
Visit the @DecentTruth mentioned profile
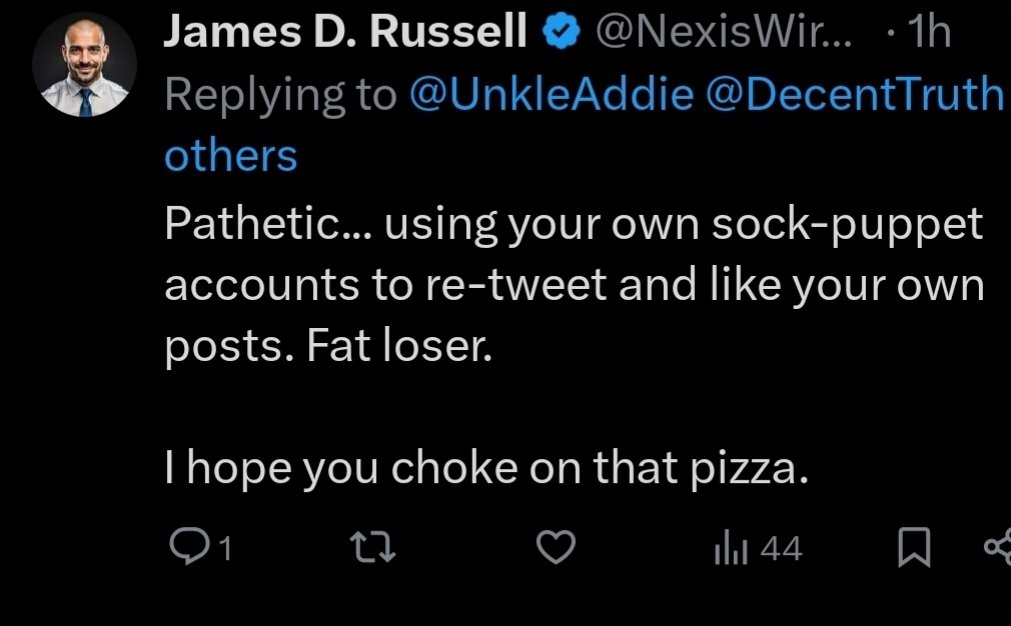click(855, 94)
